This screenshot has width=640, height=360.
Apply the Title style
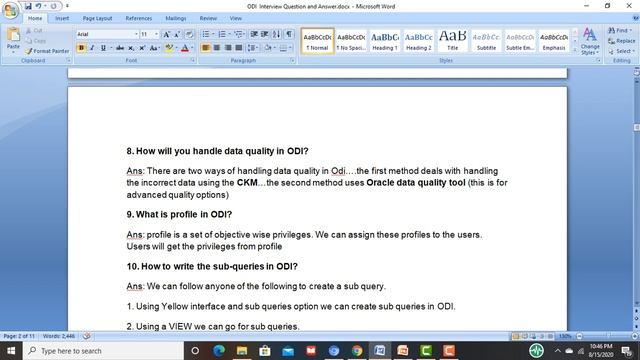452,41
